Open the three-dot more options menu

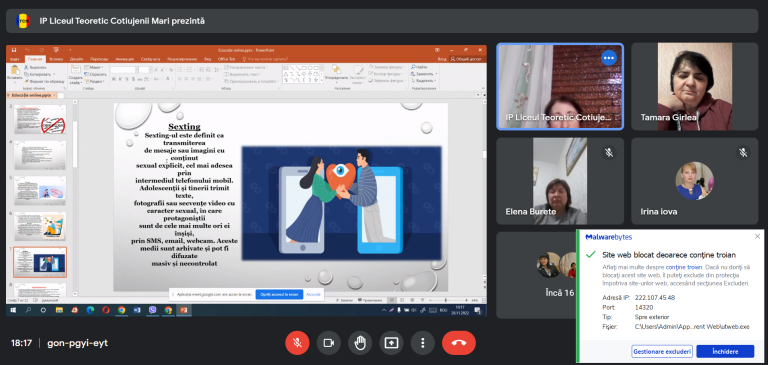(x=423, y=343)
